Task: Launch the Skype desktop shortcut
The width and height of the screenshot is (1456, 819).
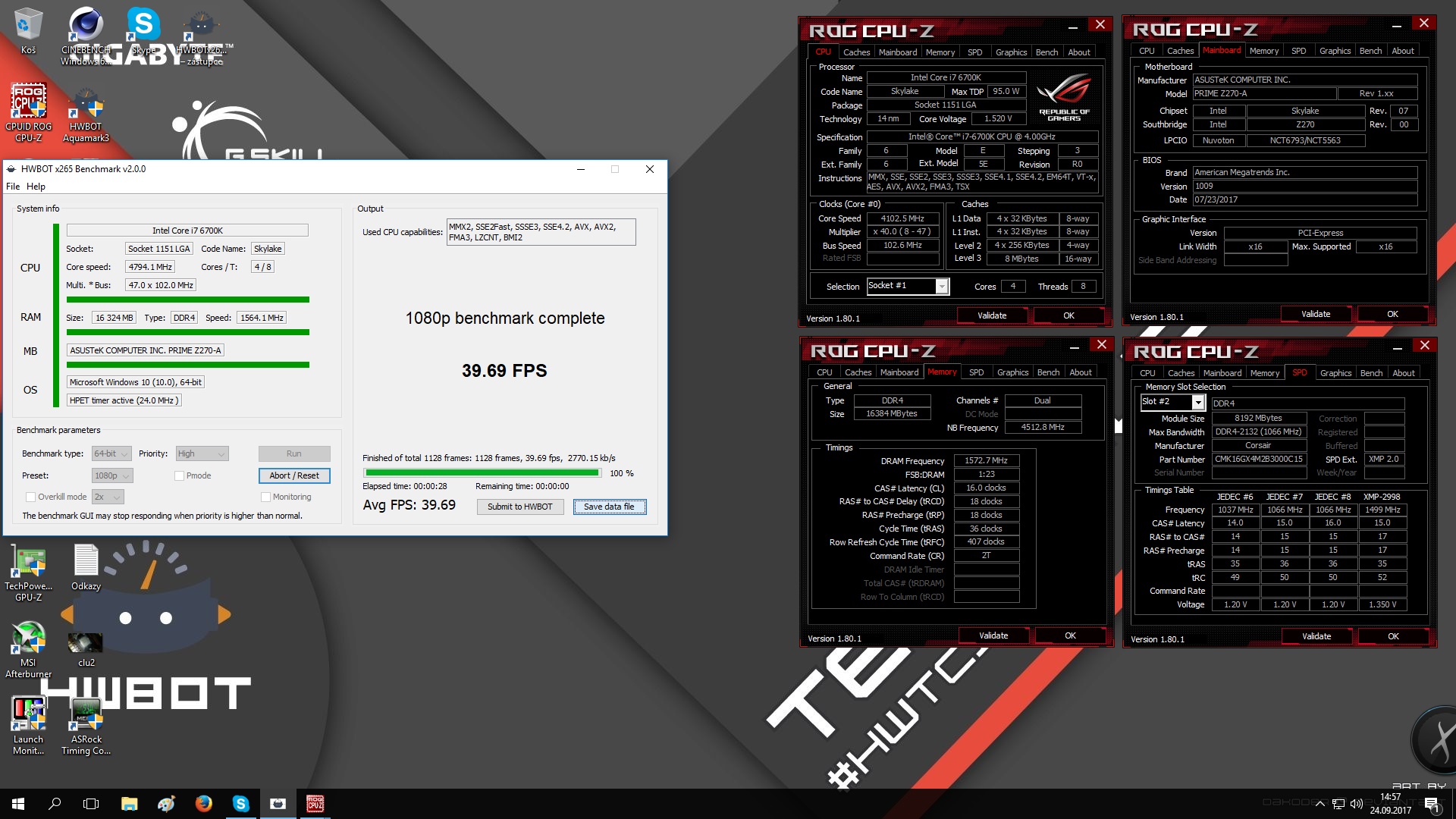Action: click(143, 30)
